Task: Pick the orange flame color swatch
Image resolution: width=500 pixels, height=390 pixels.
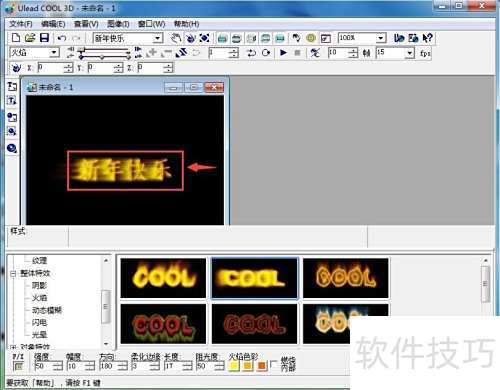Action: [262, 366]
